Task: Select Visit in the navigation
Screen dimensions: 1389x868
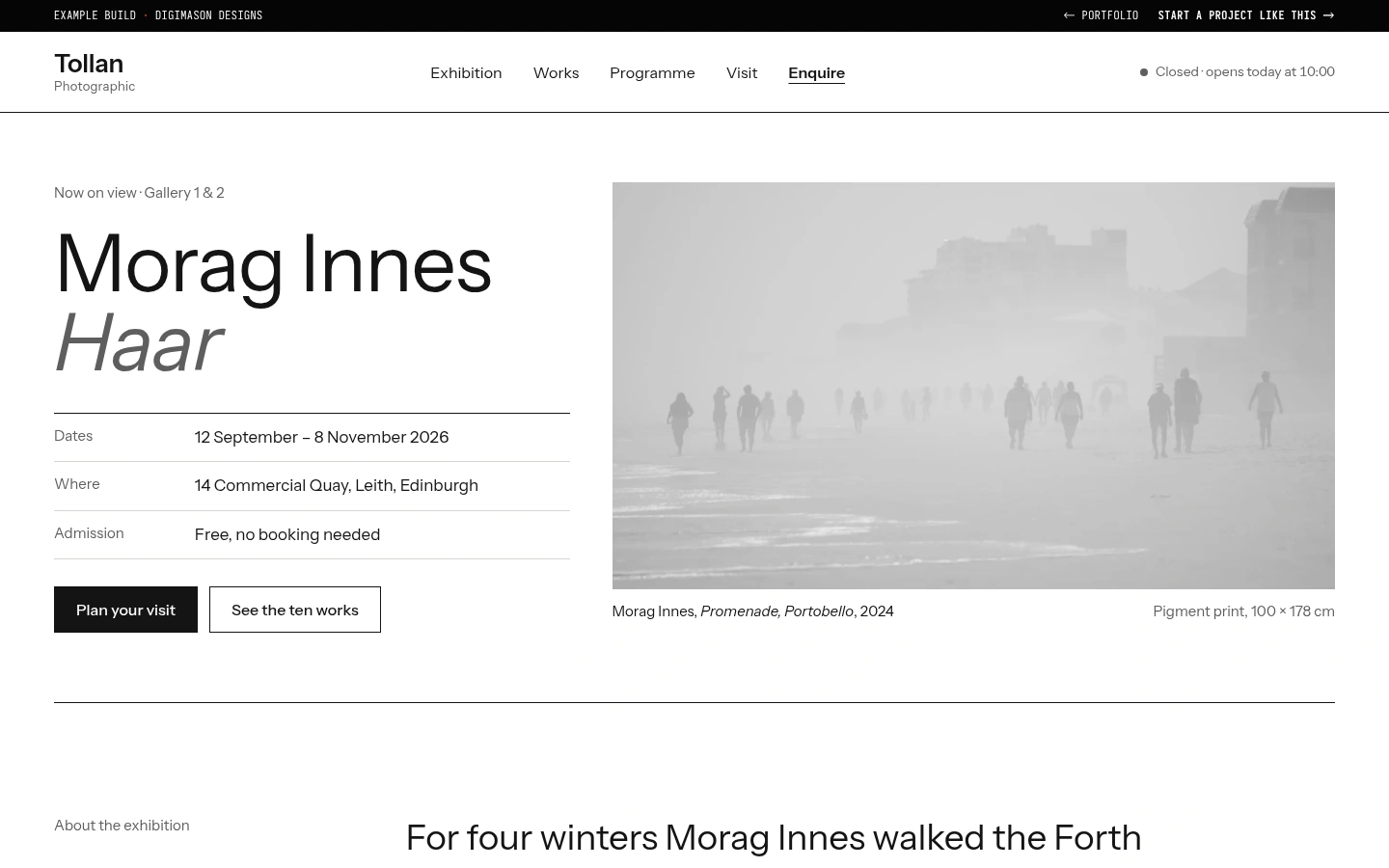Action: (x=742, y=73)
